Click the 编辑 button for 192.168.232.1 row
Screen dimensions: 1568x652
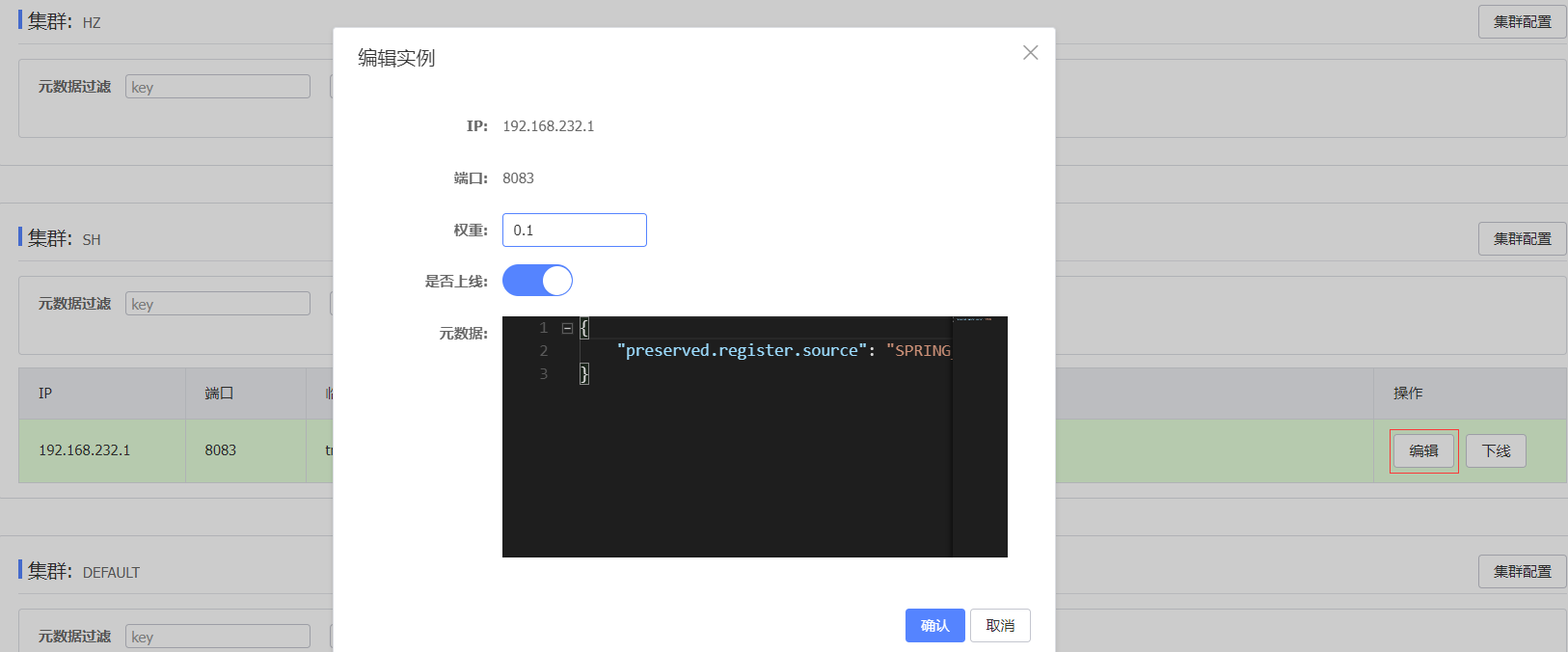coord(1423,451)
